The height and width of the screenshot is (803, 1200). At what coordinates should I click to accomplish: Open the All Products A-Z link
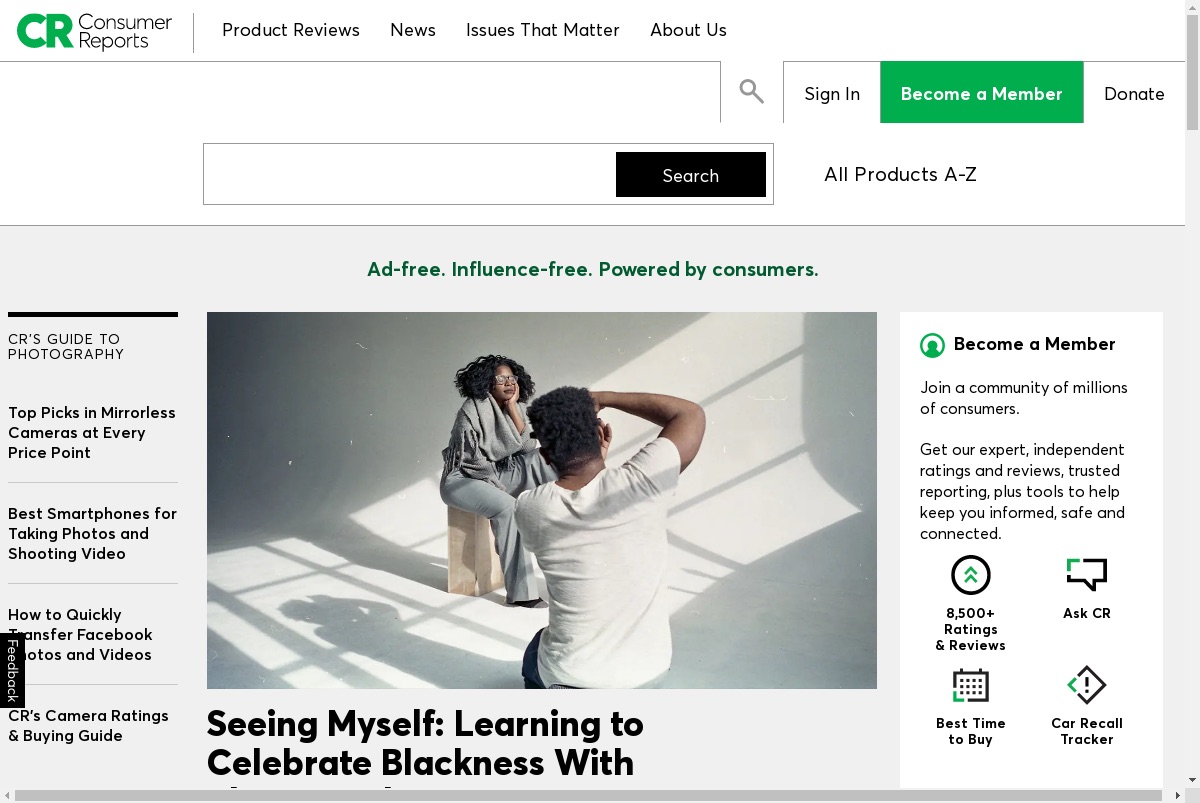(900, 174)
